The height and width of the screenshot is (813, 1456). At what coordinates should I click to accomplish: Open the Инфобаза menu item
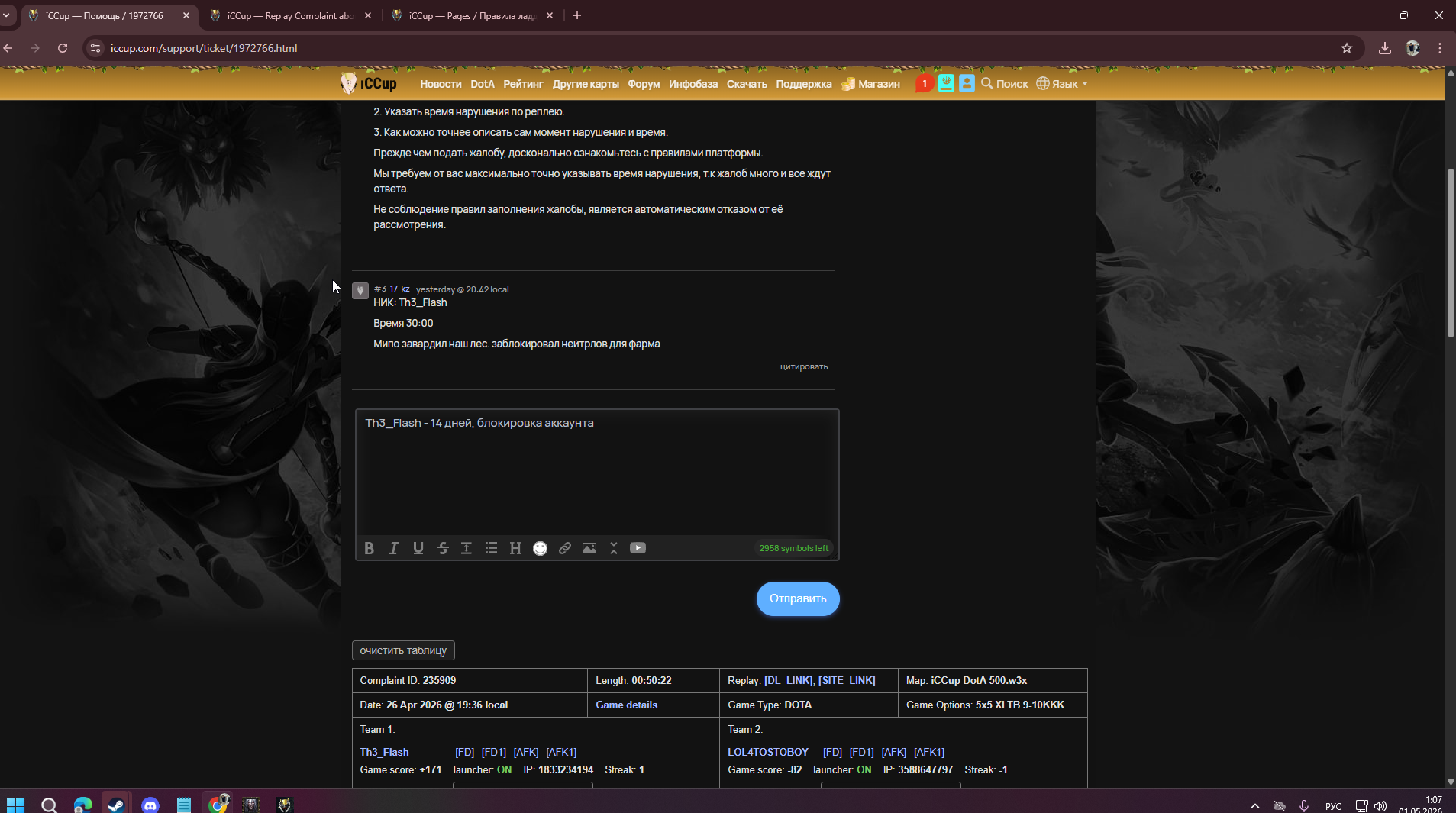pyautogui.click(x=693, y=84)
